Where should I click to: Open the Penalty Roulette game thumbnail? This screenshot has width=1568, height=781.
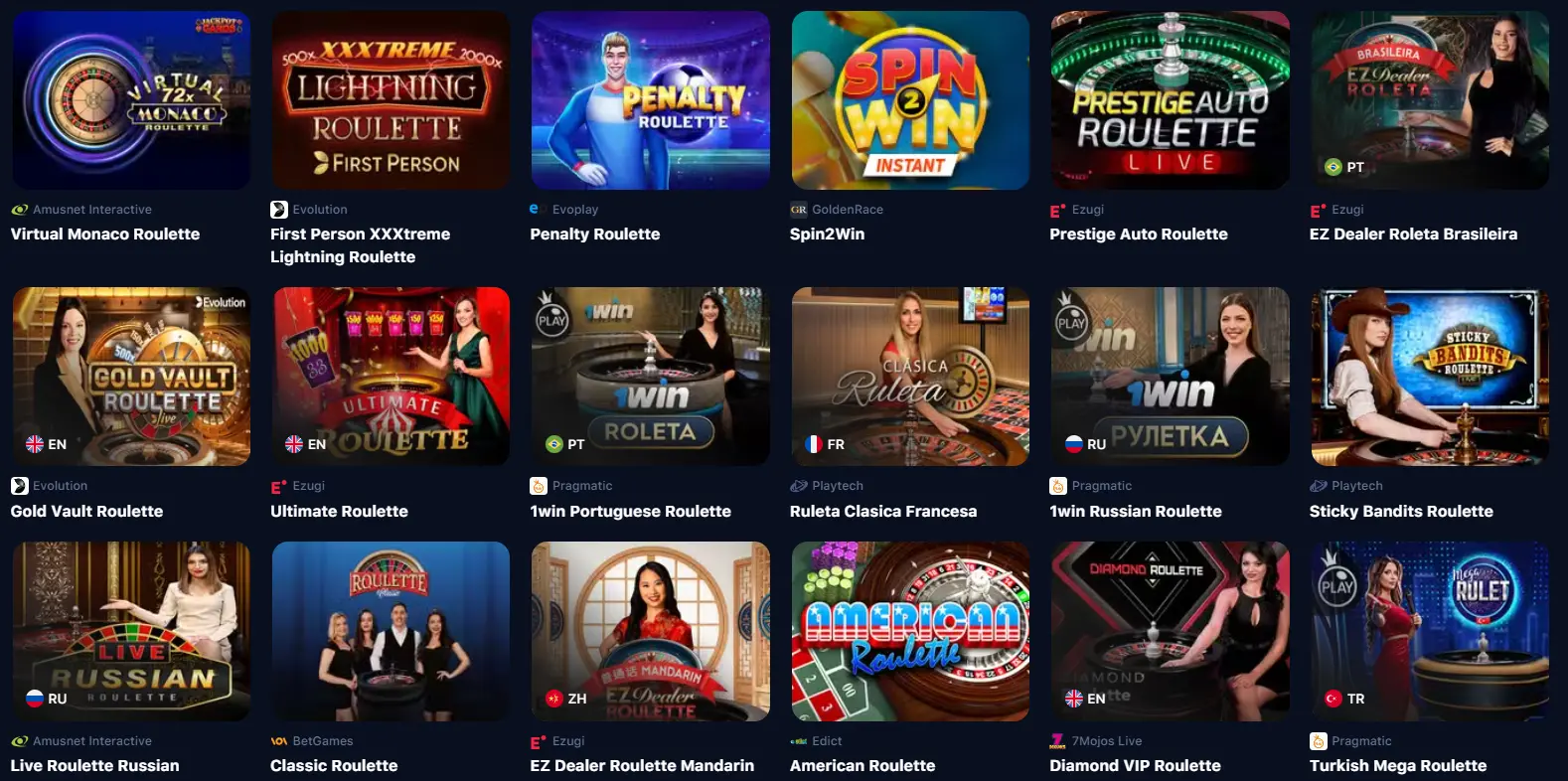tap(650, 100)
